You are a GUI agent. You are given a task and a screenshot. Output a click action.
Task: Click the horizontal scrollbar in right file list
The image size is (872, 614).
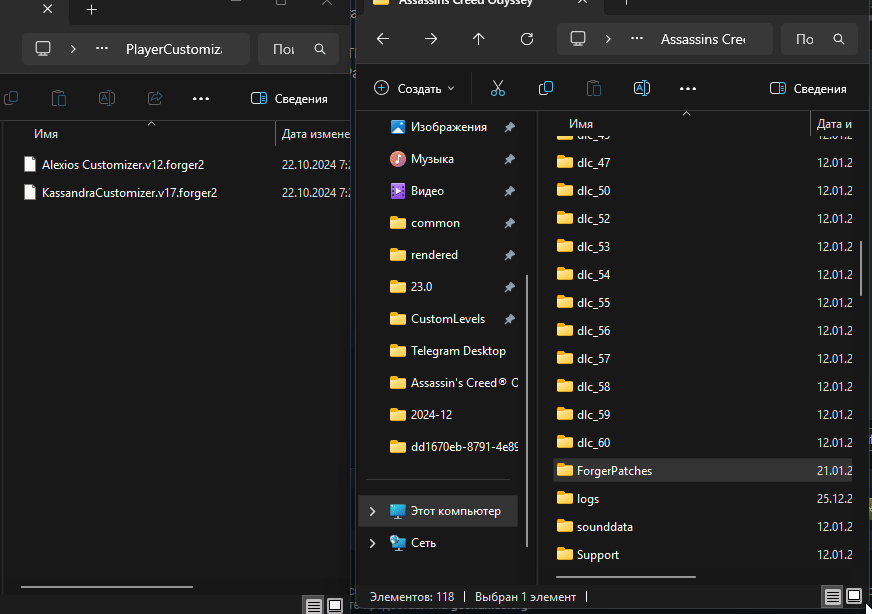pos(626,577)
